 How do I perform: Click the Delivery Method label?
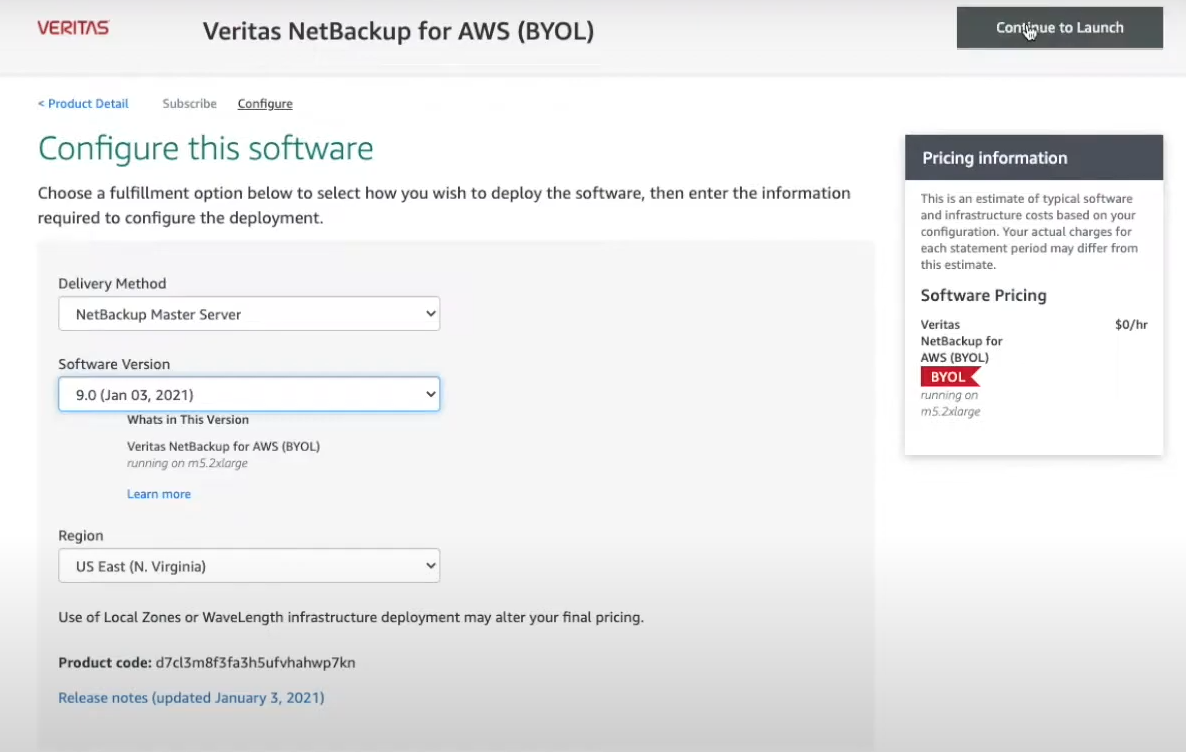click(x=112, y=284)
